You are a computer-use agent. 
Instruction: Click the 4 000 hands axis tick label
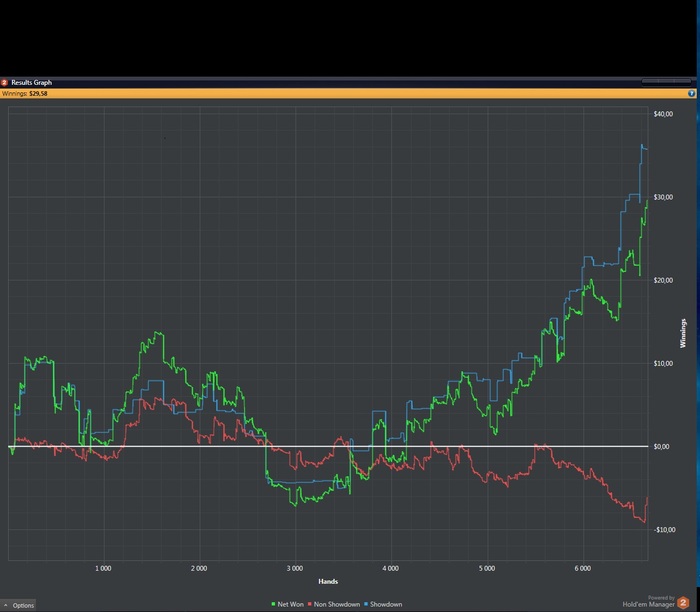pyautogui.click(x=391, y=568)
